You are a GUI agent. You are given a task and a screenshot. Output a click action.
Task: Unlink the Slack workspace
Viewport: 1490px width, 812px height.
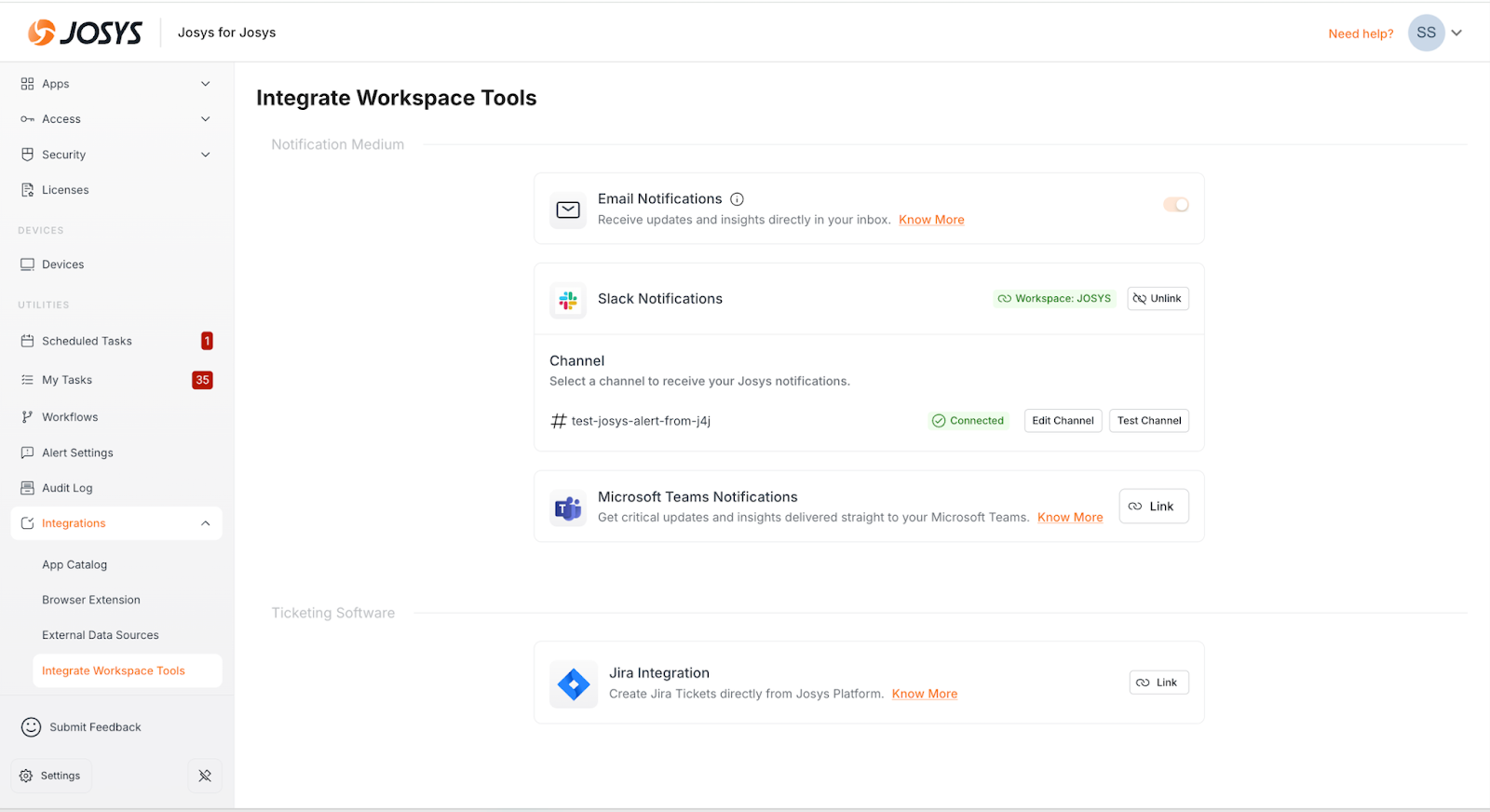click(1158, 299)
